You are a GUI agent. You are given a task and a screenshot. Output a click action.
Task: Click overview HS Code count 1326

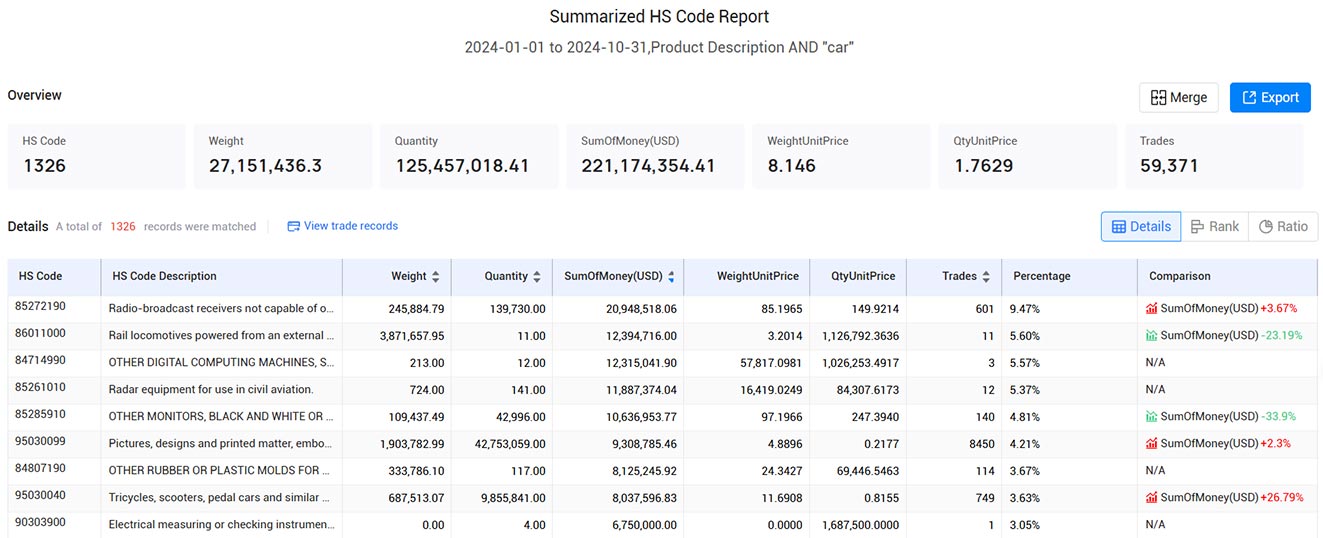coord(44,166)
